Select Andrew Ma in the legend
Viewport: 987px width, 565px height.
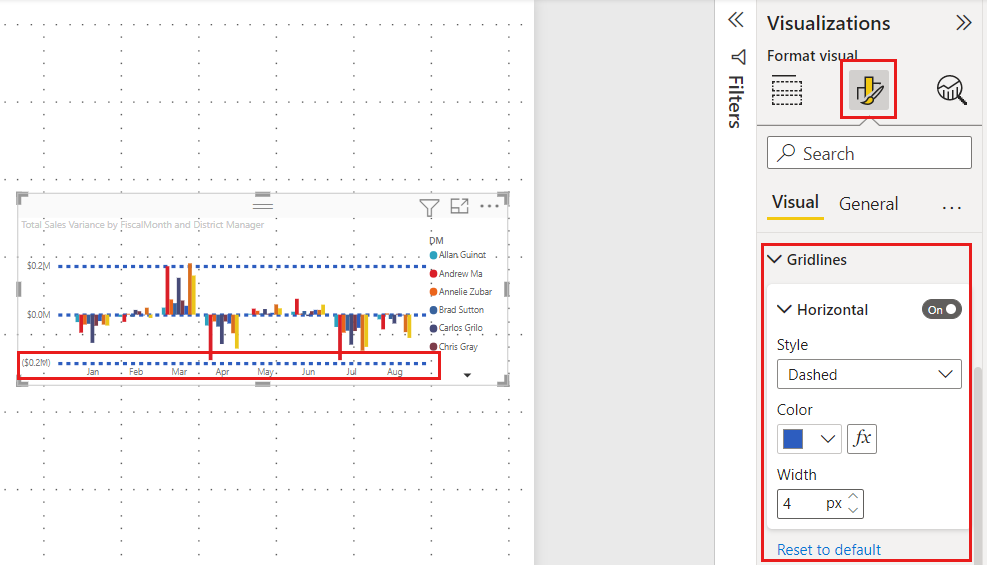tap(456, 274)
